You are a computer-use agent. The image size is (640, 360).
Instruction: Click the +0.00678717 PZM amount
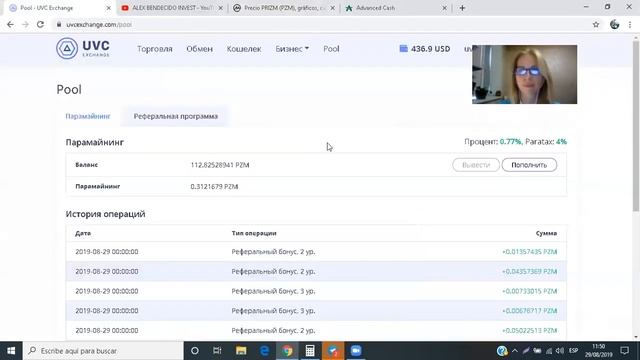pyautogui.click(x=529, y=311)
